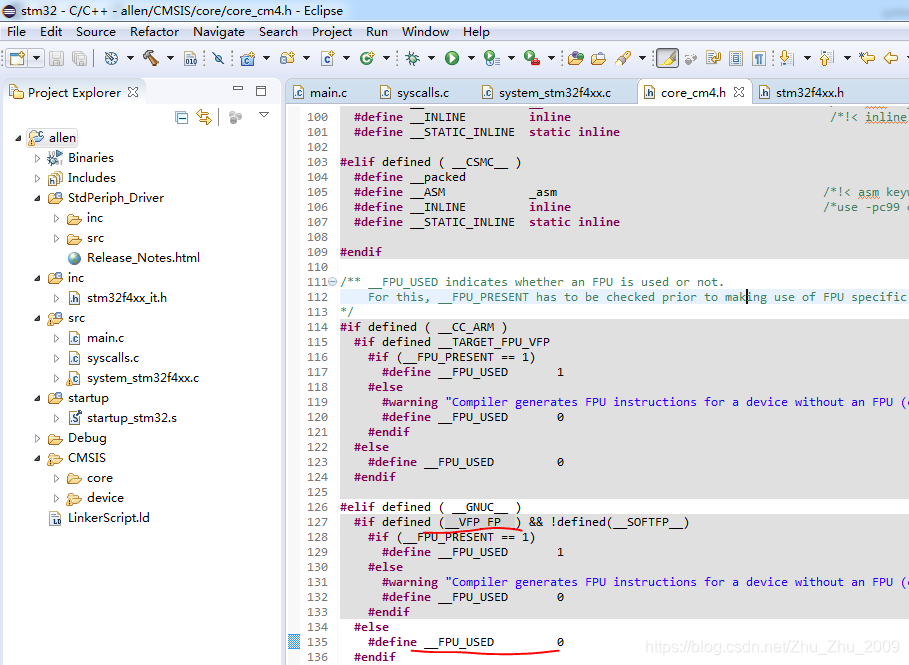Click the New C Source File icon

point(328,58)
